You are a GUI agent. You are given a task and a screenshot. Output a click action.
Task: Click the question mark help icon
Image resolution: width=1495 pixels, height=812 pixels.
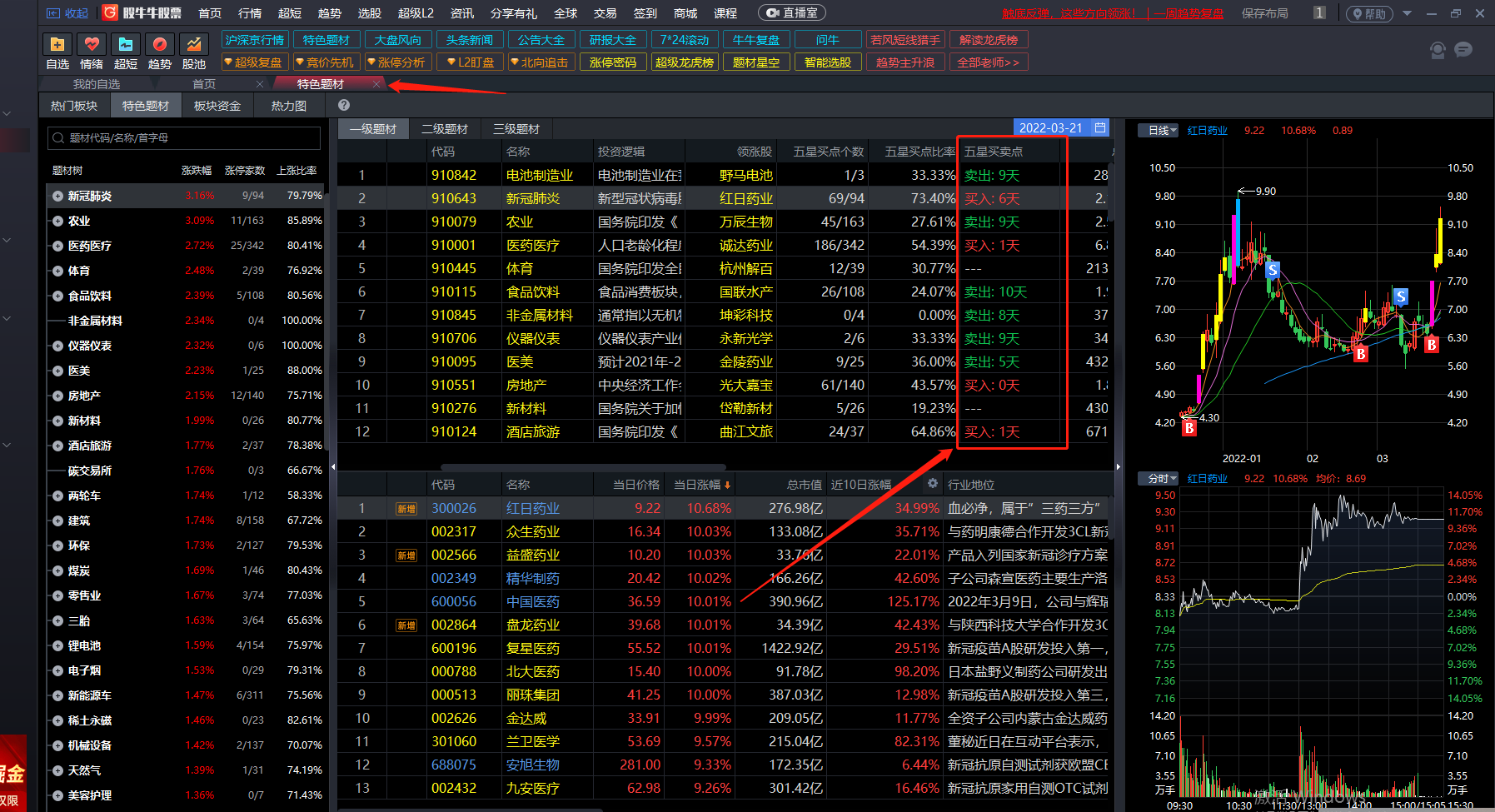(344, 105)
